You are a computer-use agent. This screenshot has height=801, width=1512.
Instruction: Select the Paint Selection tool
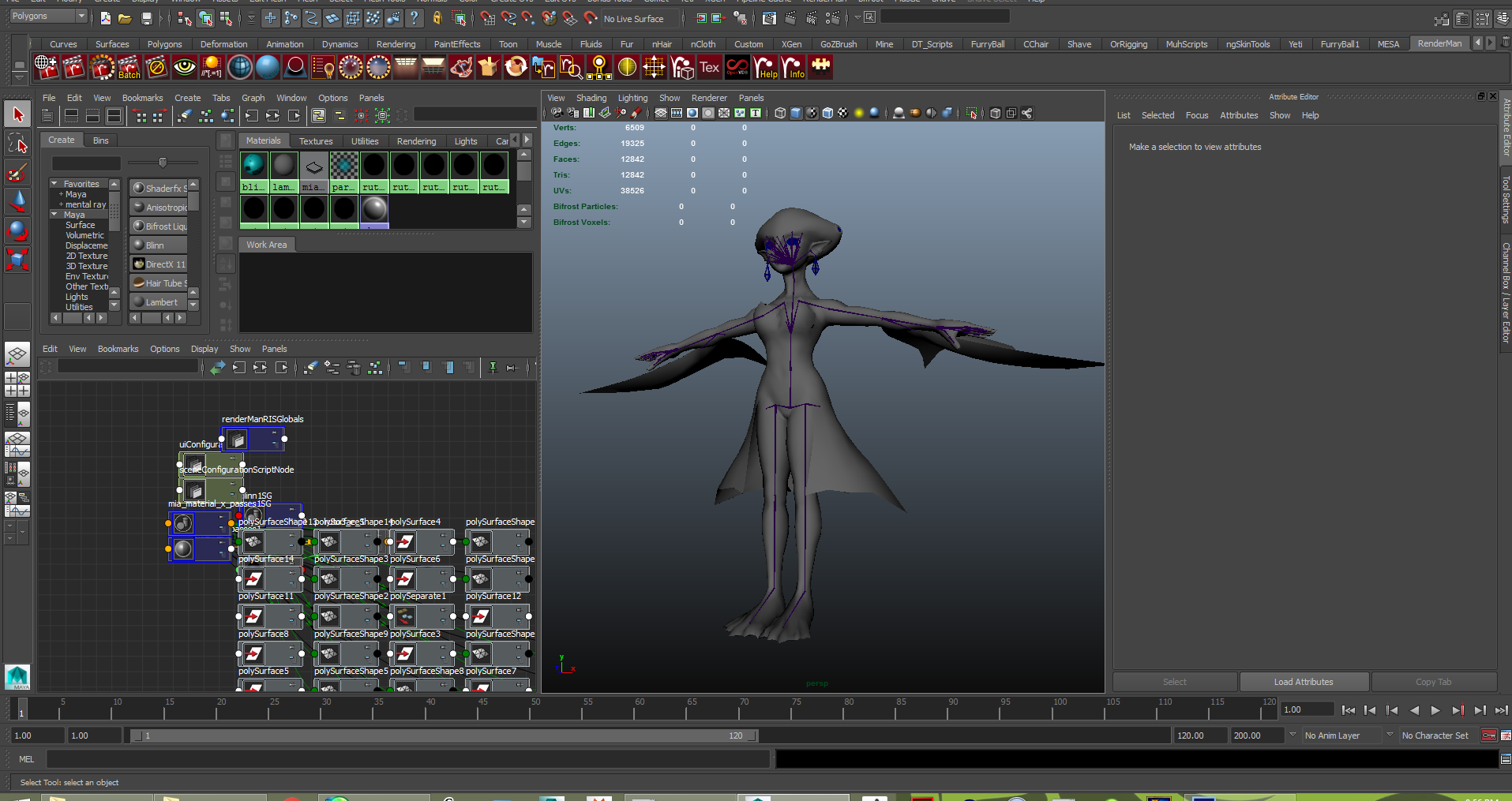[17, 173]
